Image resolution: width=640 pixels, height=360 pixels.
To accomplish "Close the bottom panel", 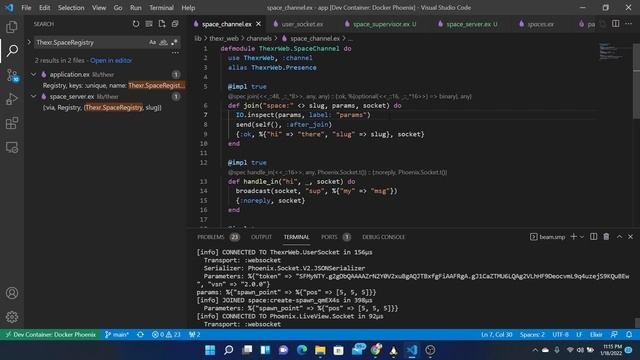I will coord(631,237).
